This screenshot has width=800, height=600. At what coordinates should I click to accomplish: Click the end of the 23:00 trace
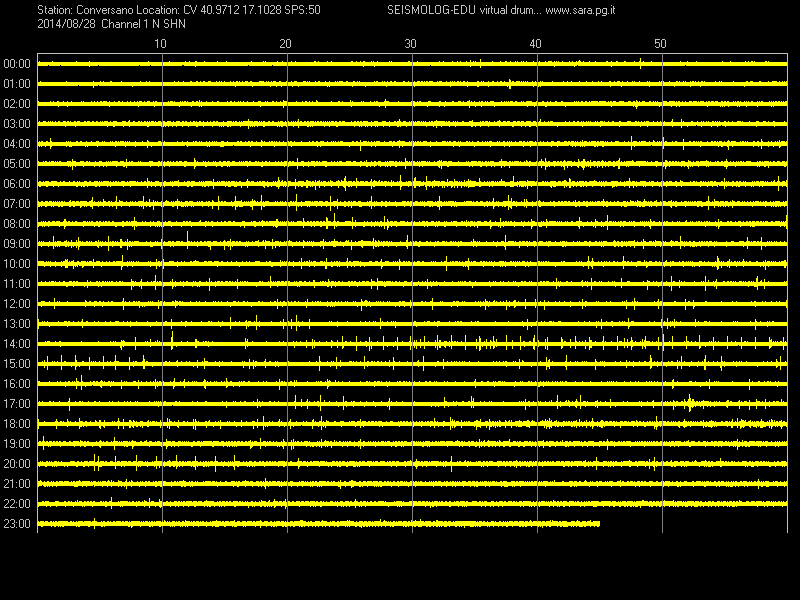pyautogui.click(x=598, y=523)
